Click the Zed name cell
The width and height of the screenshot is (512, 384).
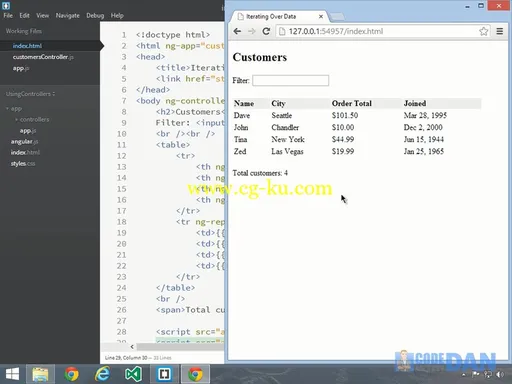[x=240, y=151]
